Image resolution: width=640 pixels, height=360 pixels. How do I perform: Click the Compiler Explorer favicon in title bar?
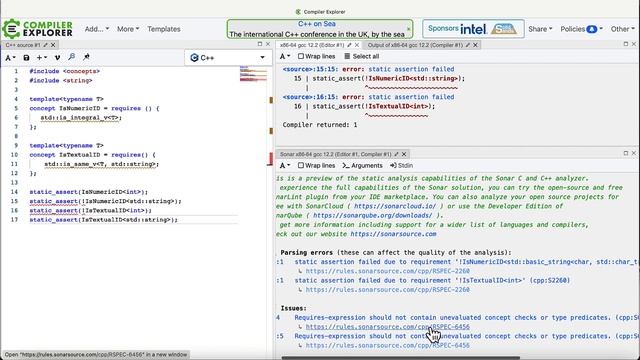click(x=298, y=12)
